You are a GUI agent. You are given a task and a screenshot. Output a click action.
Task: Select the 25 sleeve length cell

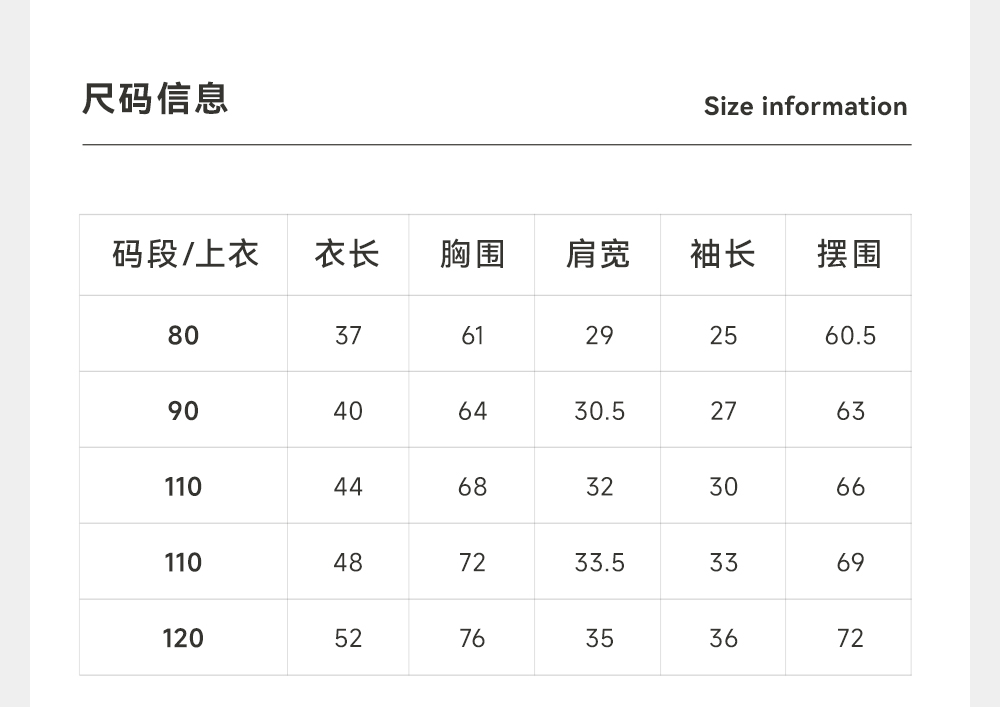[x=723, y=335]
